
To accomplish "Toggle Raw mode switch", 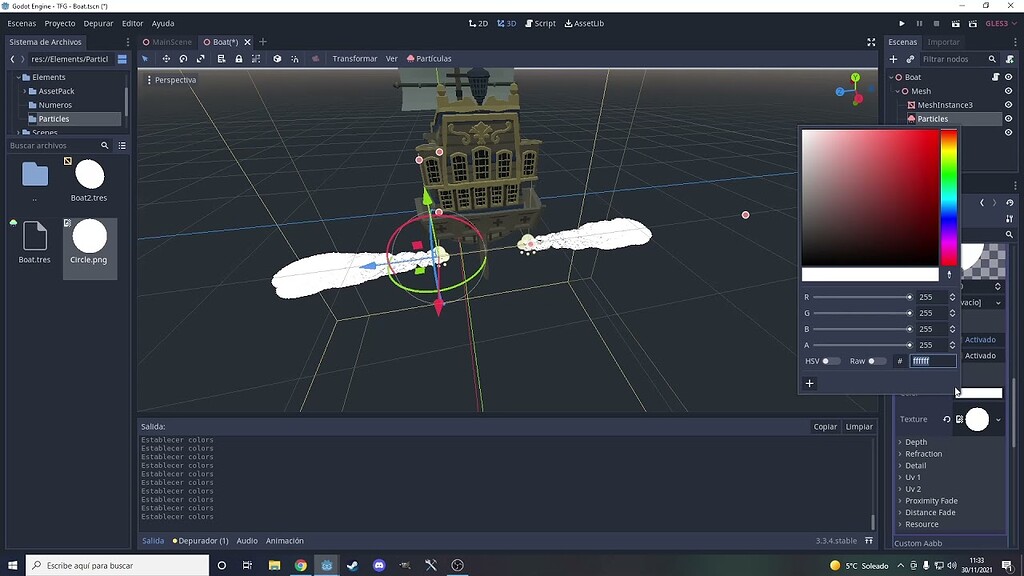I will pos(876,361).
